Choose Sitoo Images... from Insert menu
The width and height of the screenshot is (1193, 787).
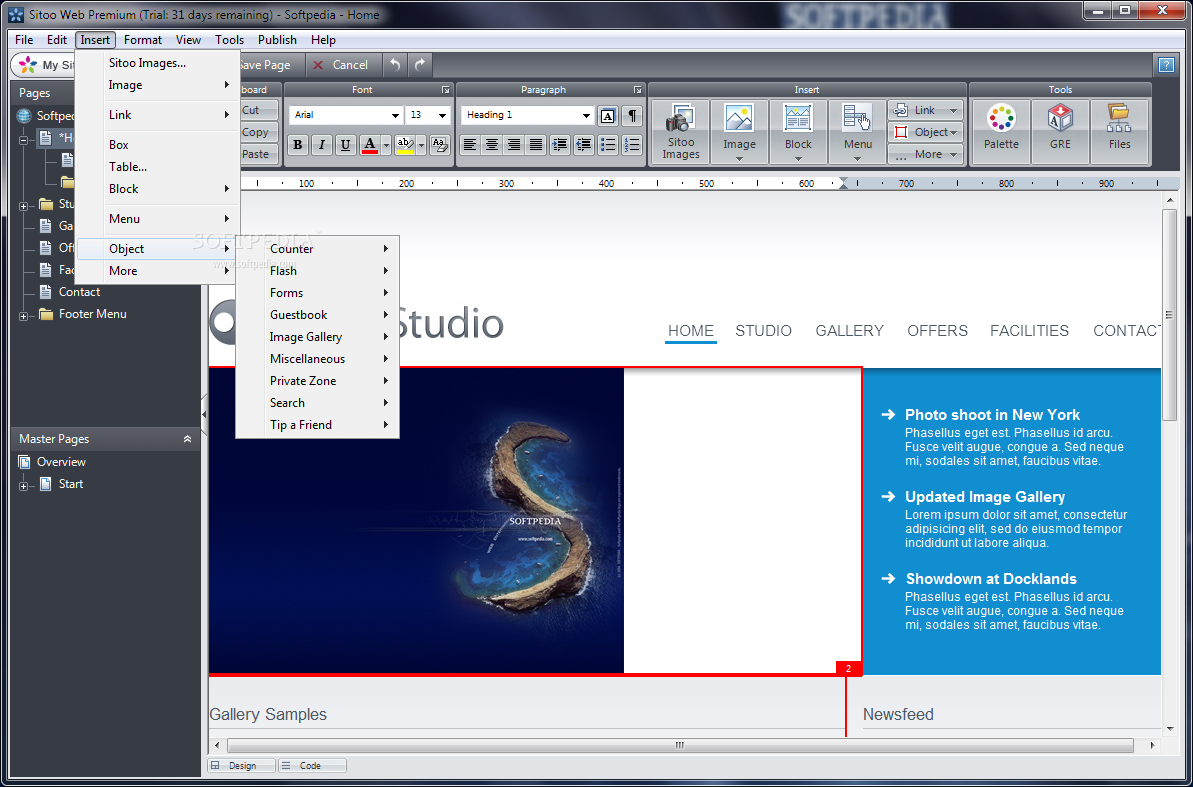pyautogui.click(x=159, y=63)
